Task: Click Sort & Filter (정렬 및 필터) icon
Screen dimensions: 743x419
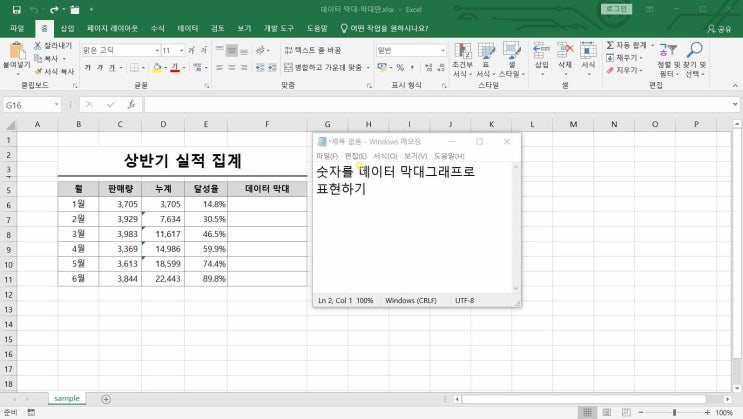Action: 667,50
